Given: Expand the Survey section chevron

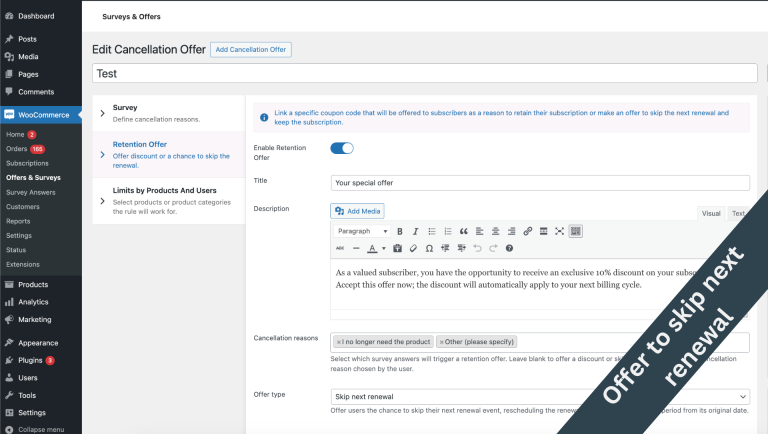Looking at the screenshot, I should point(102,113).
